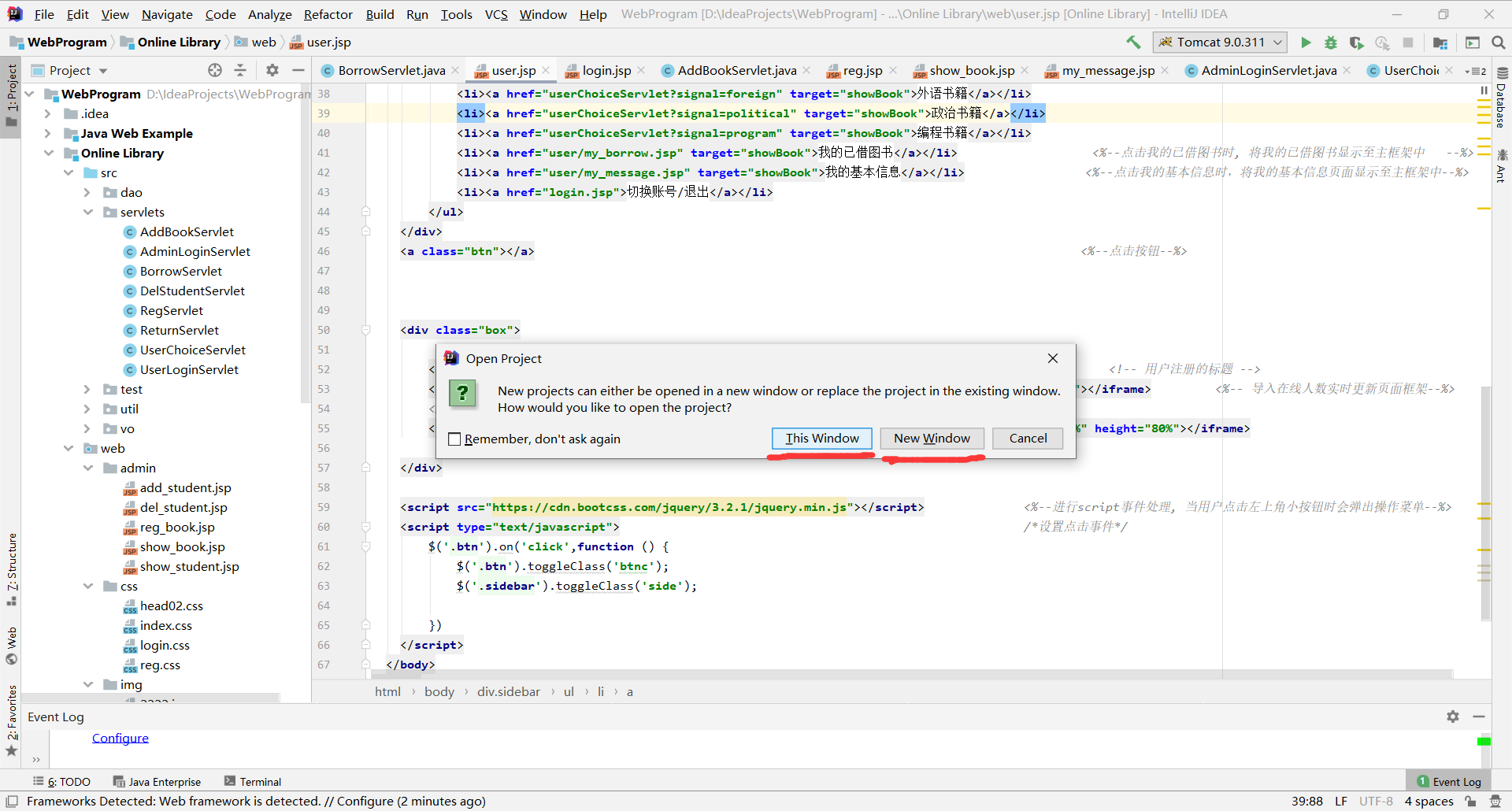Open Search Everywhere magnifier icon
This screenshot has height=811, width=1512.
pos(1499,43)
